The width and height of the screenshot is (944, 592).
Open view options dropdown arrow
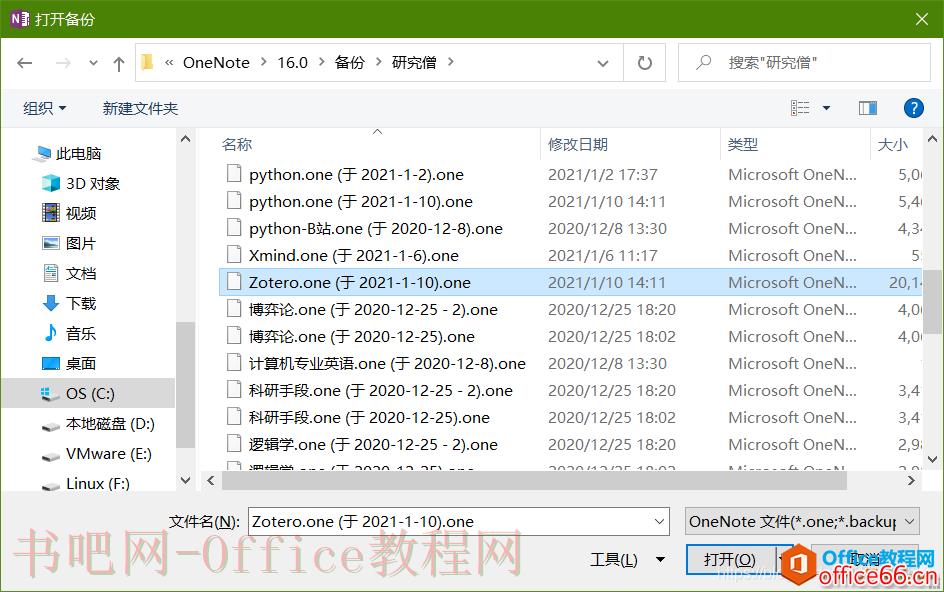(x=826, y=108)
